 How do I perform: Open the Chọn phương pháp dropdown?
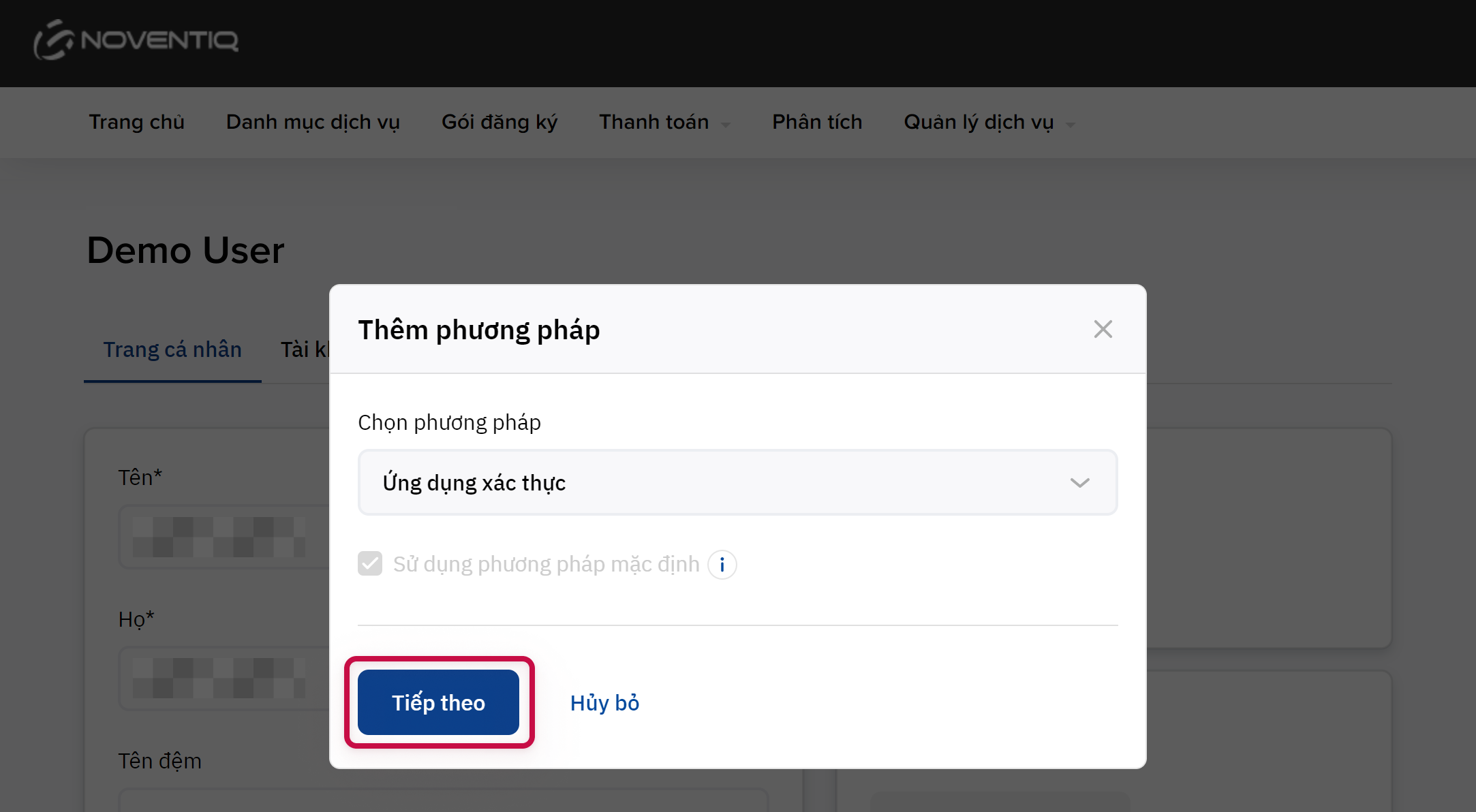[x=736, y=482]
